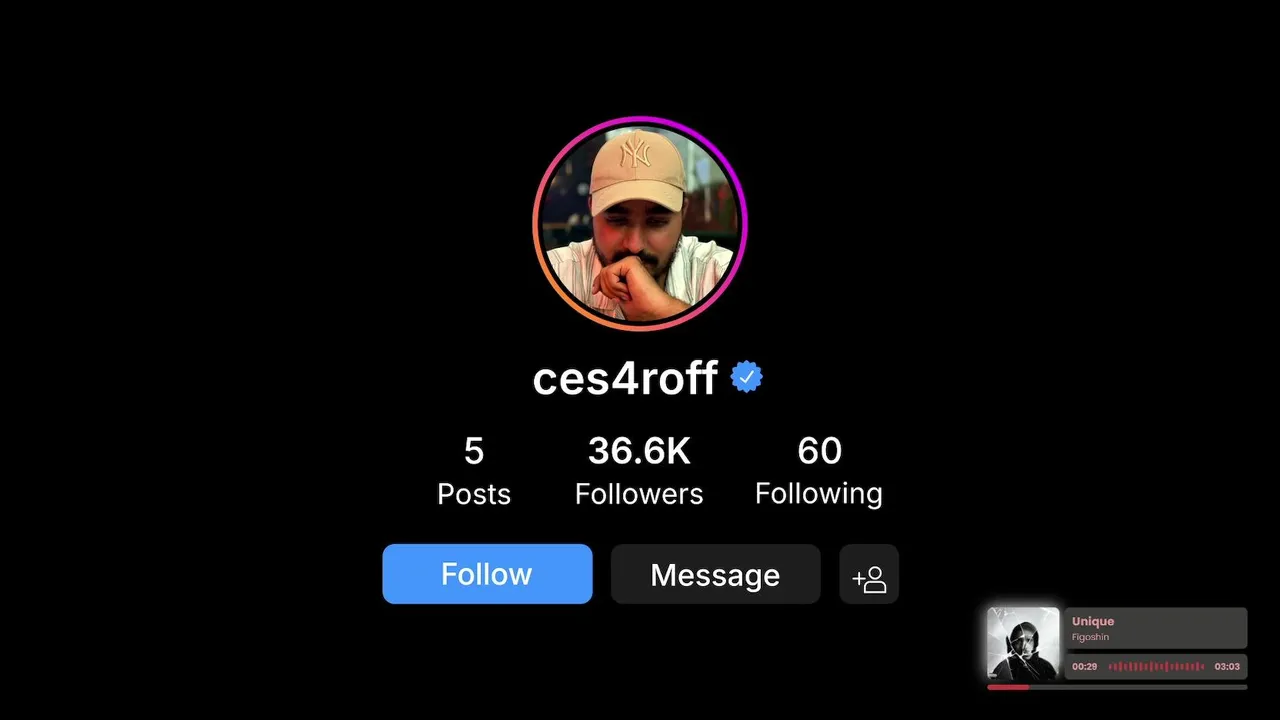The width and height of the screenshot is (1280, 720).
Task: Open the Posts label
Action: 474,494
